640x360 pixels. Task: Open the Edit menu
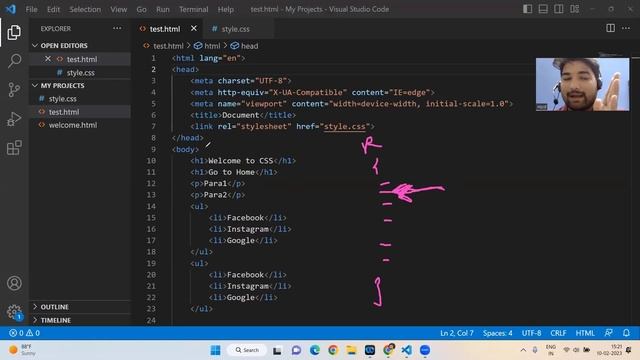click(53, 9)
